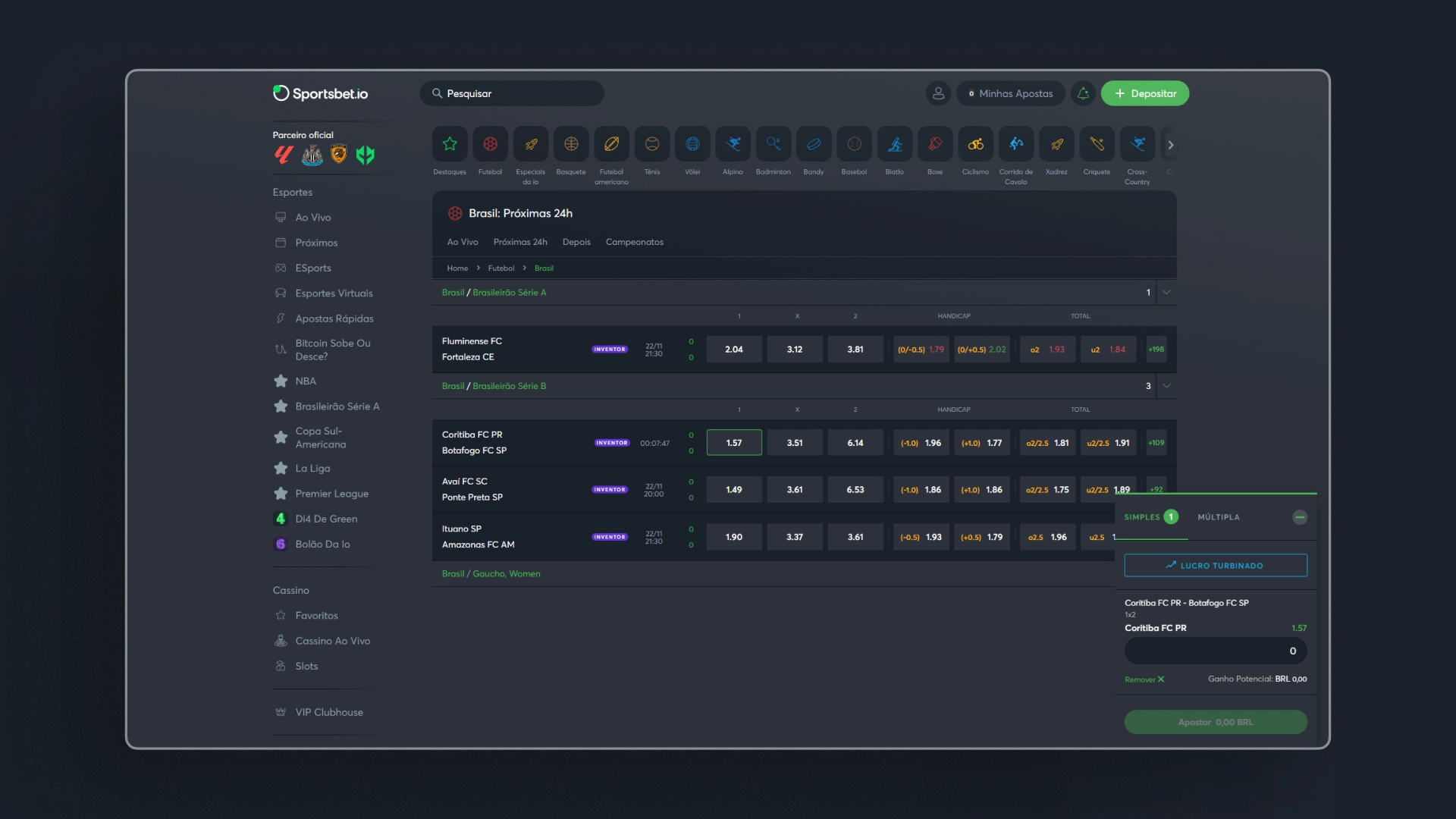Select the Múltipla bet slip tab
This screenshot has height=819, width=1456.
[1219, 517]
